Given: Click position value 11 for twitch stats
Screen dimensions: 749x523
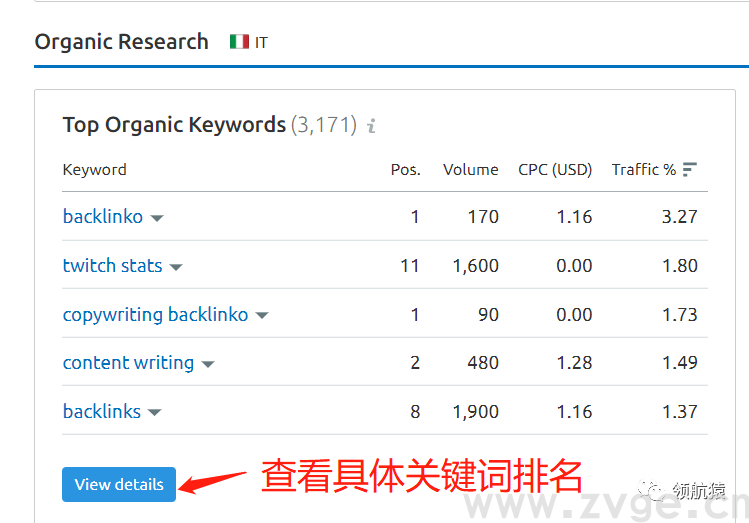Looking at the screenshot, I should tap(409, 266).
